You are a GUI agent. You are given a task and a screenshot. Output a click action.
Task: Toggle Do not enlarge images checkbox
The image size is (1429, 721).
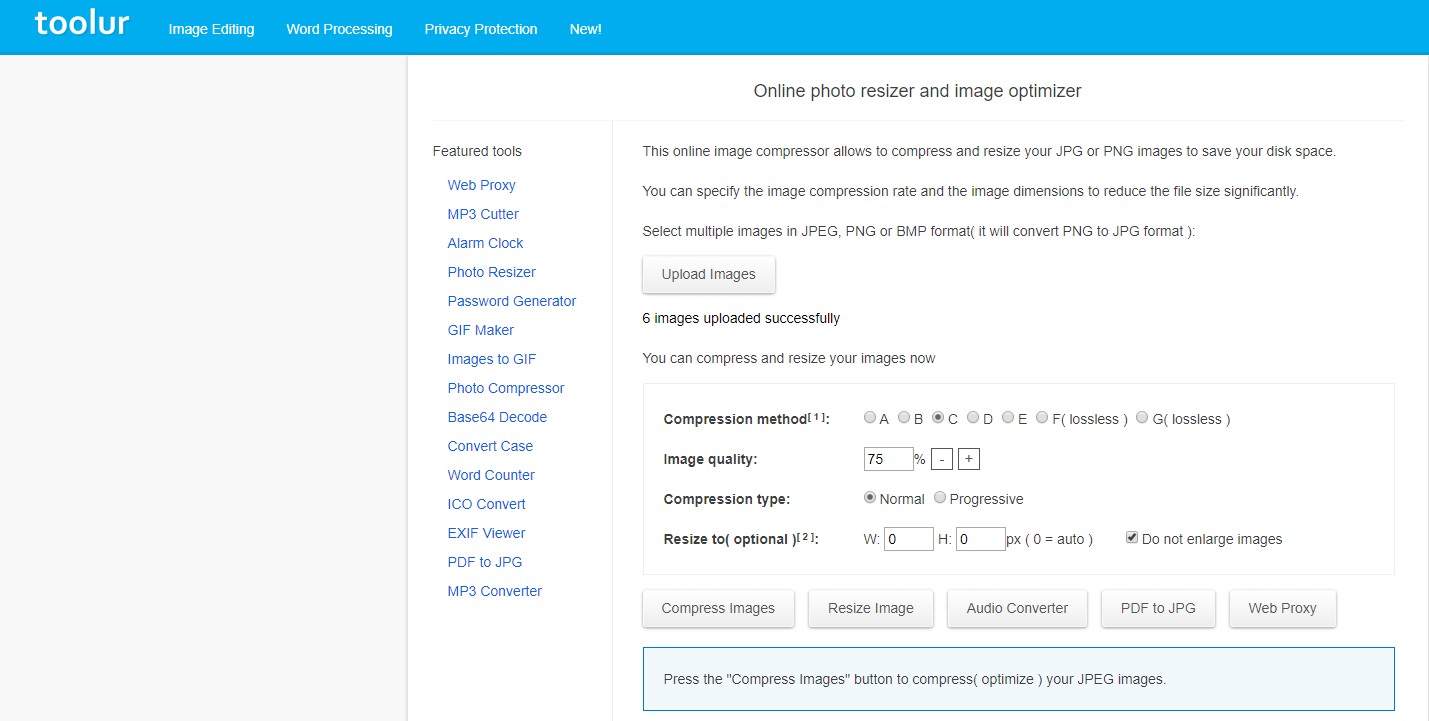(1132, 538)
